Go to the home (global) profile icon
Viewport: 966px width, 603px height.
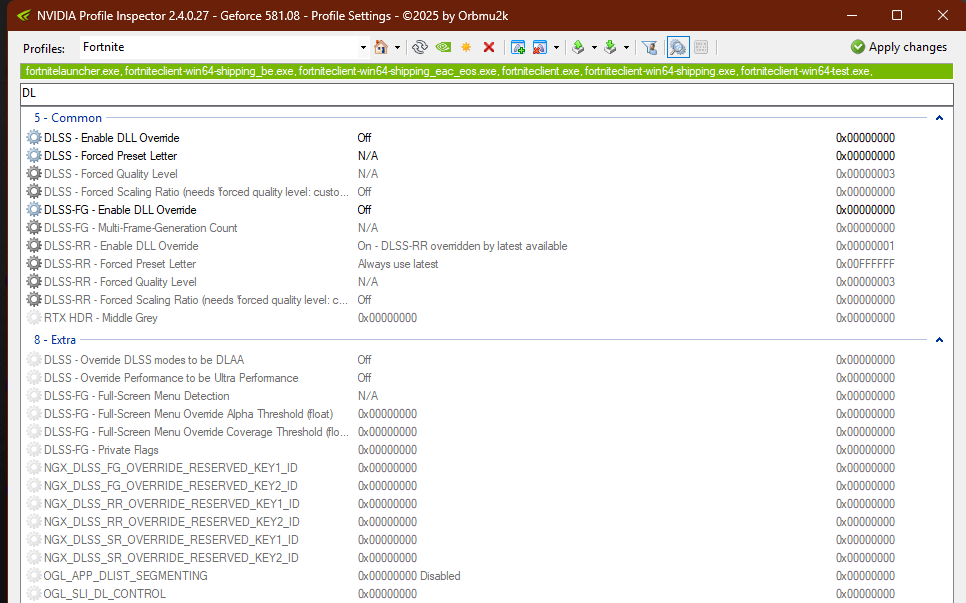click(x=381, y=47)
